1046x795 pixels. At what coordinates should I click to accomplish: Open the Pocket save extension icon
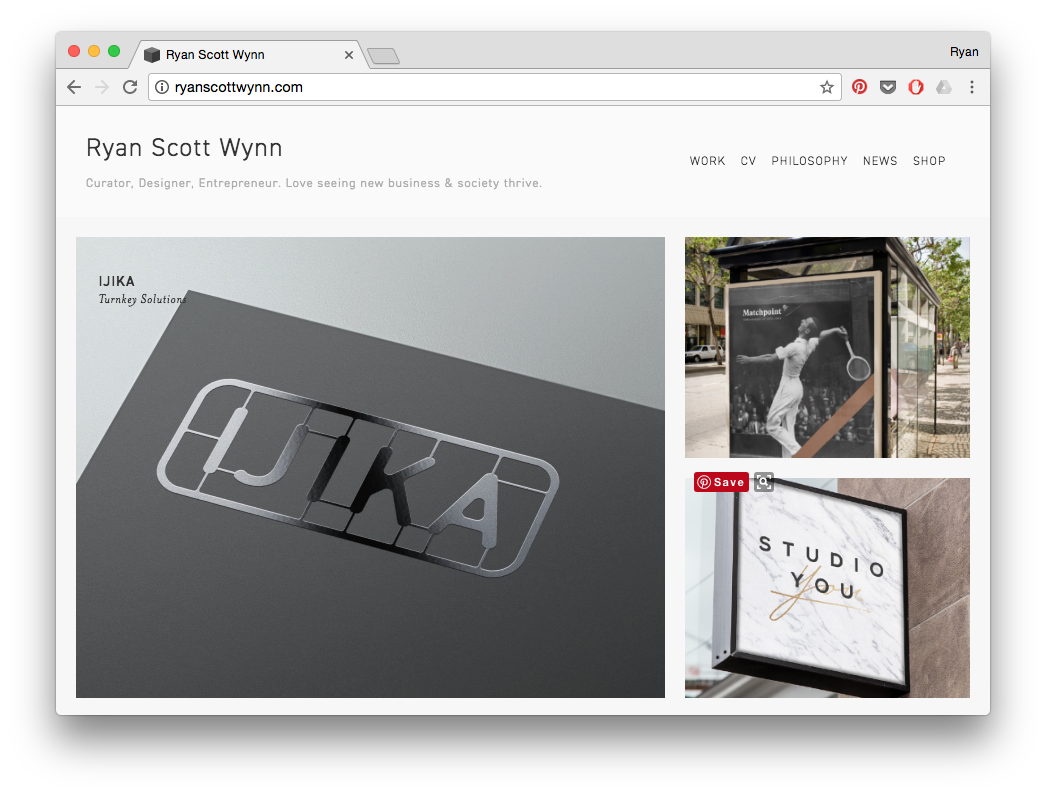point(887,87)
